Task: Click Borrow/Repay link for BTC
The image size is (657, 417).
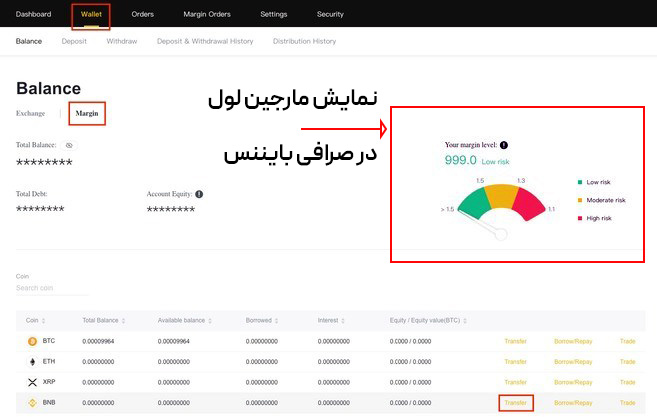Action: tap(574, 341)
